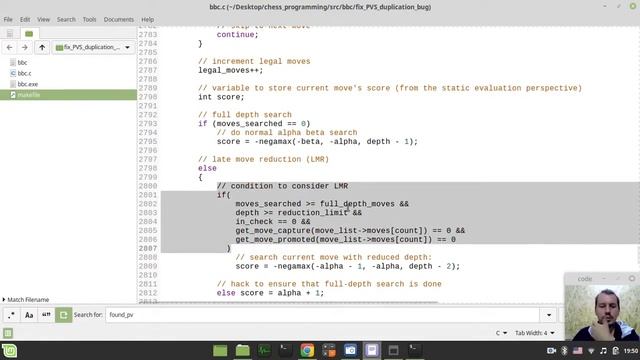Toggle wrap around search option
Viewport: 640px width, 360px height.
click(63, 315)
